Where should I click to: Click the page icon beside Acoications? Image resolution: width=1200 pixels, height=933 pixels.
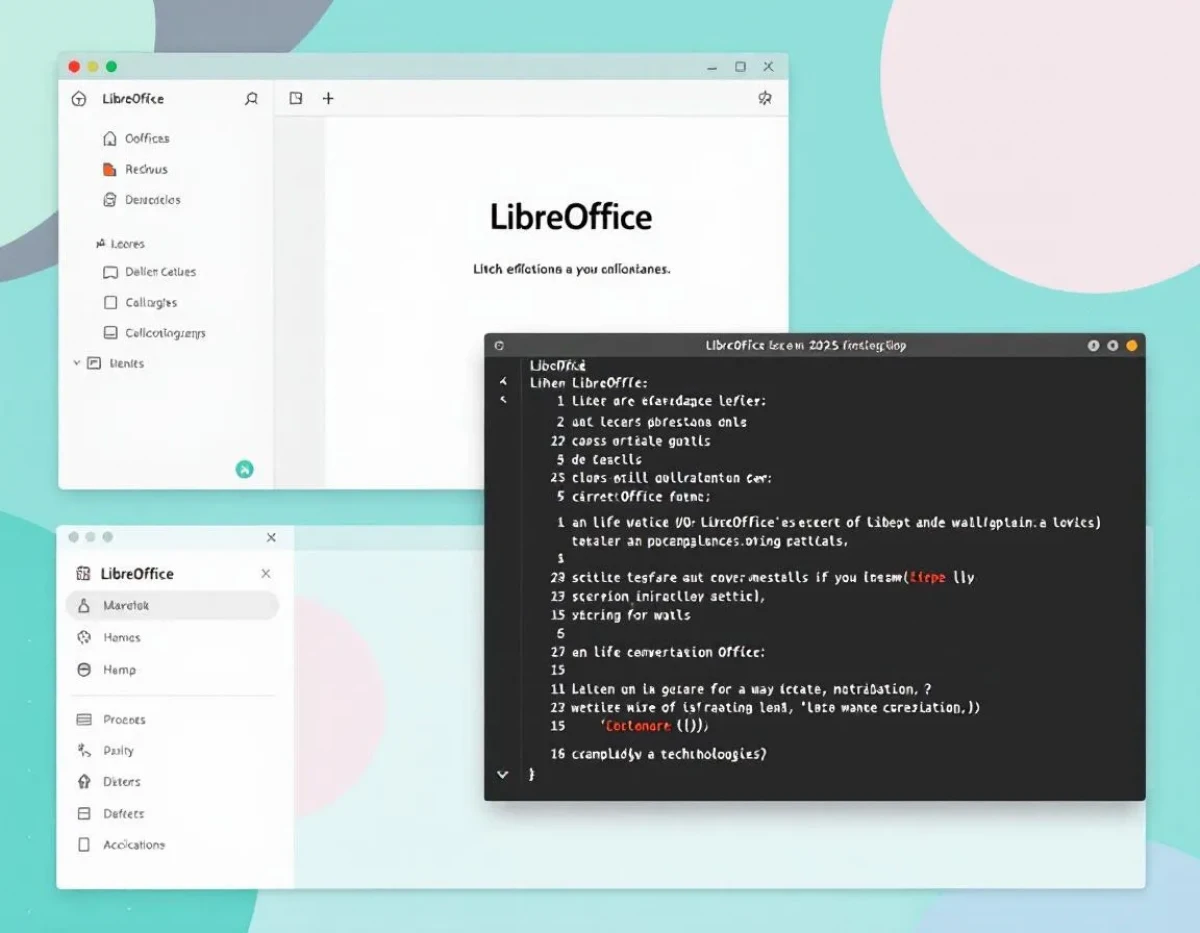tap(84, 844)
